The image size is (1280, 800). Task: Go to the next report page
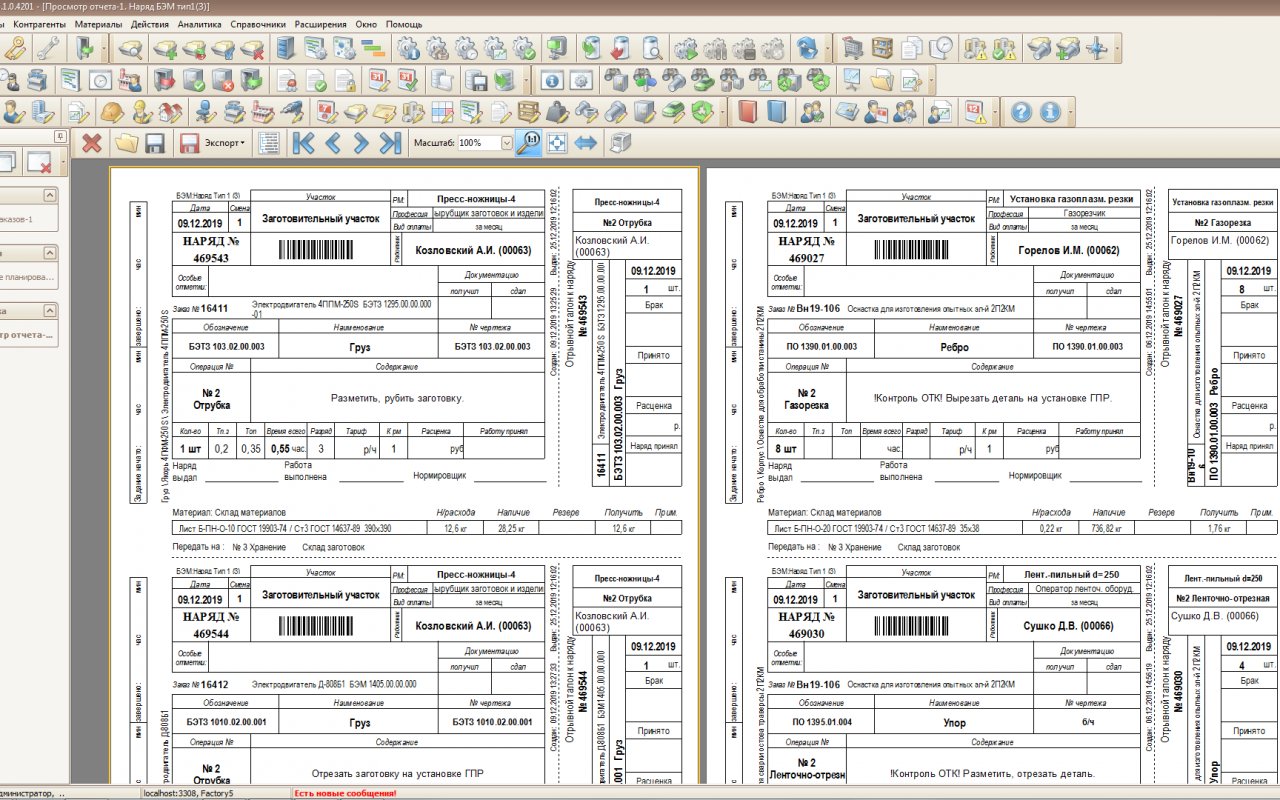[361, 143]
